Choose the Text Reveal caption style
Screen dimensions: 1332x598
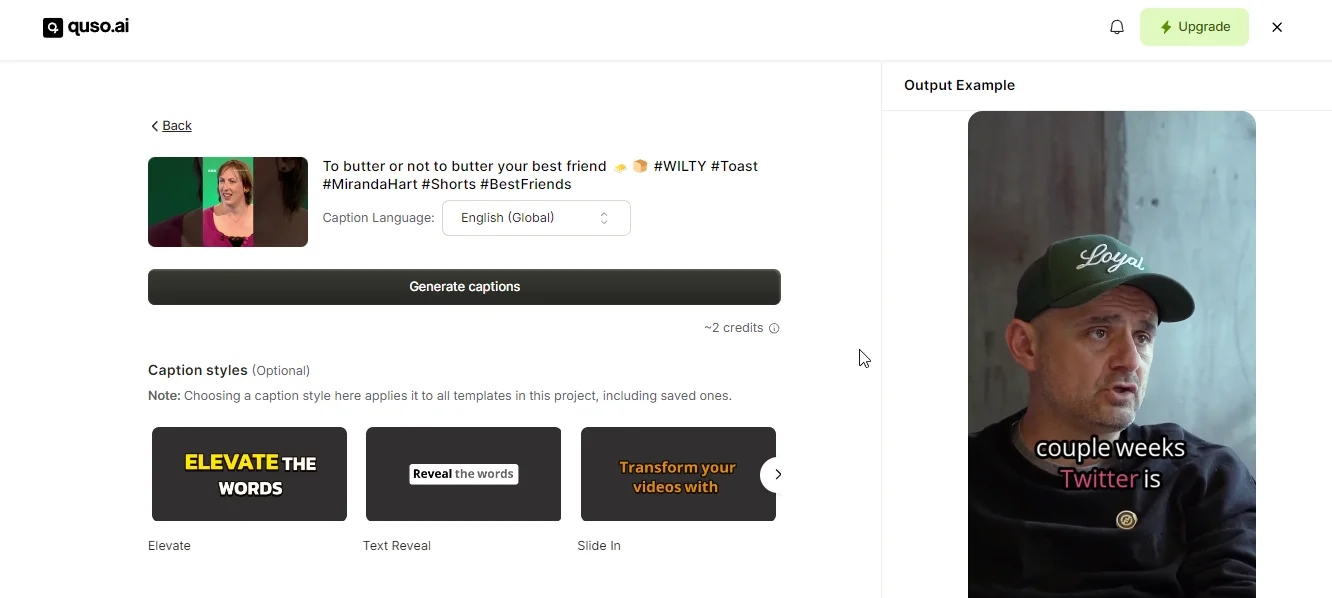pyautogui.click(x=463, y=474)
